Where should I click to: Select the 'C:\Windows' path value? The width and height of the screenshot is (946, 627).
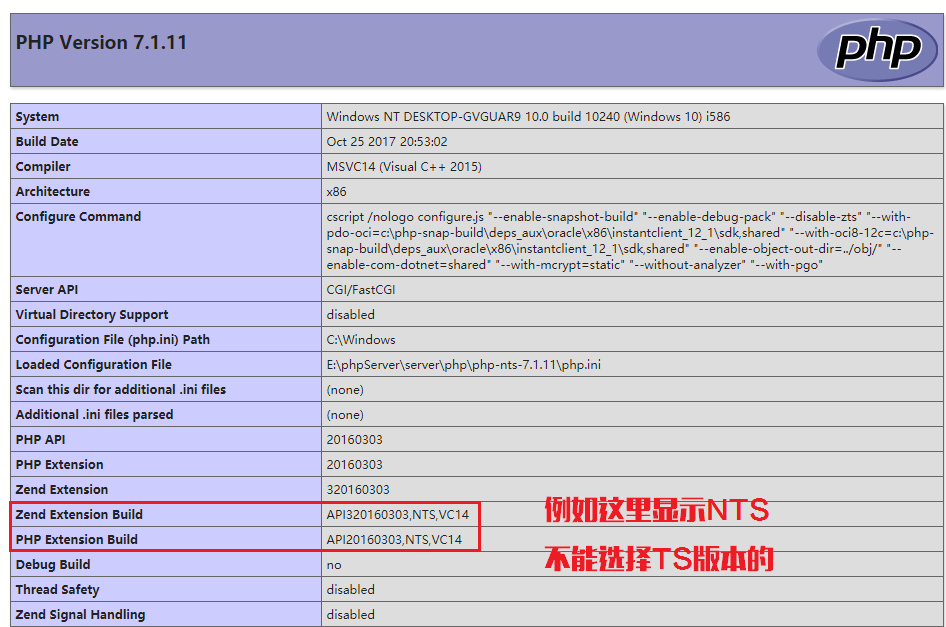[361, 339]
